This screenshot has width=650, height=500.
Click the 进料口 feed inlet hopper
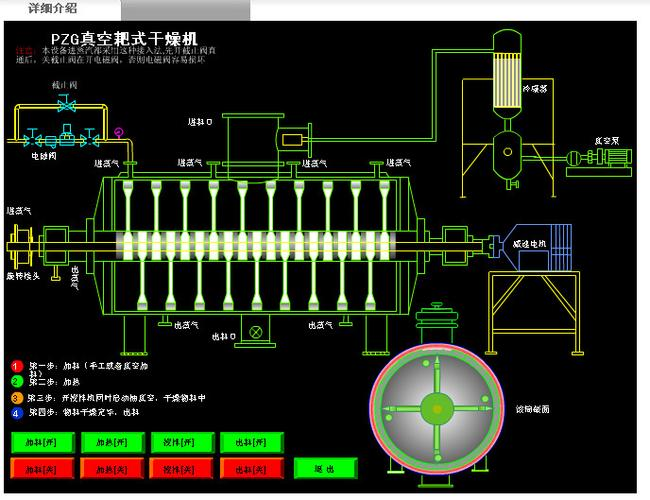249,139
